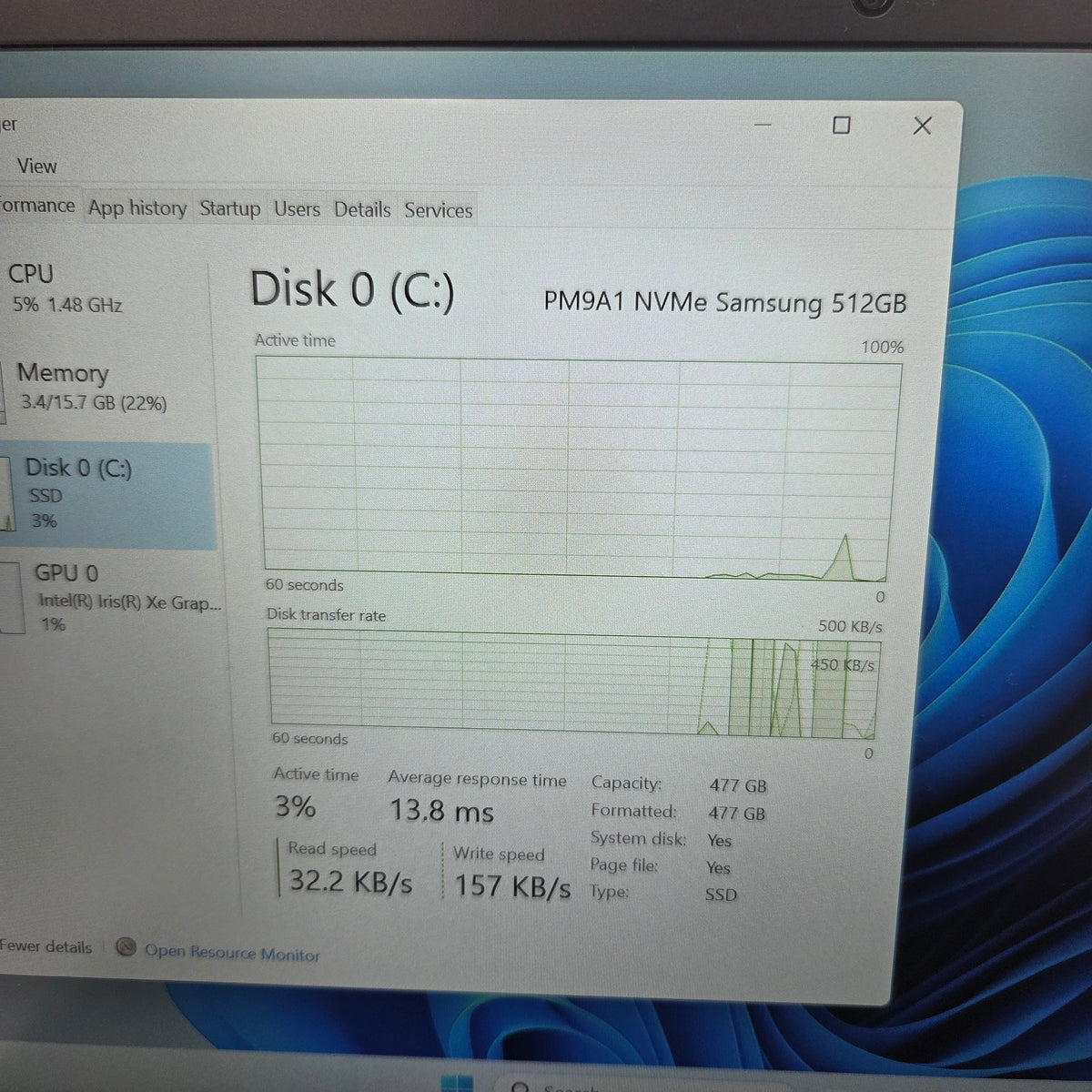Click the 'Disk 0 (C:)' heading
This screenshot has width=1092, height=1092.
tap(352, 289)
